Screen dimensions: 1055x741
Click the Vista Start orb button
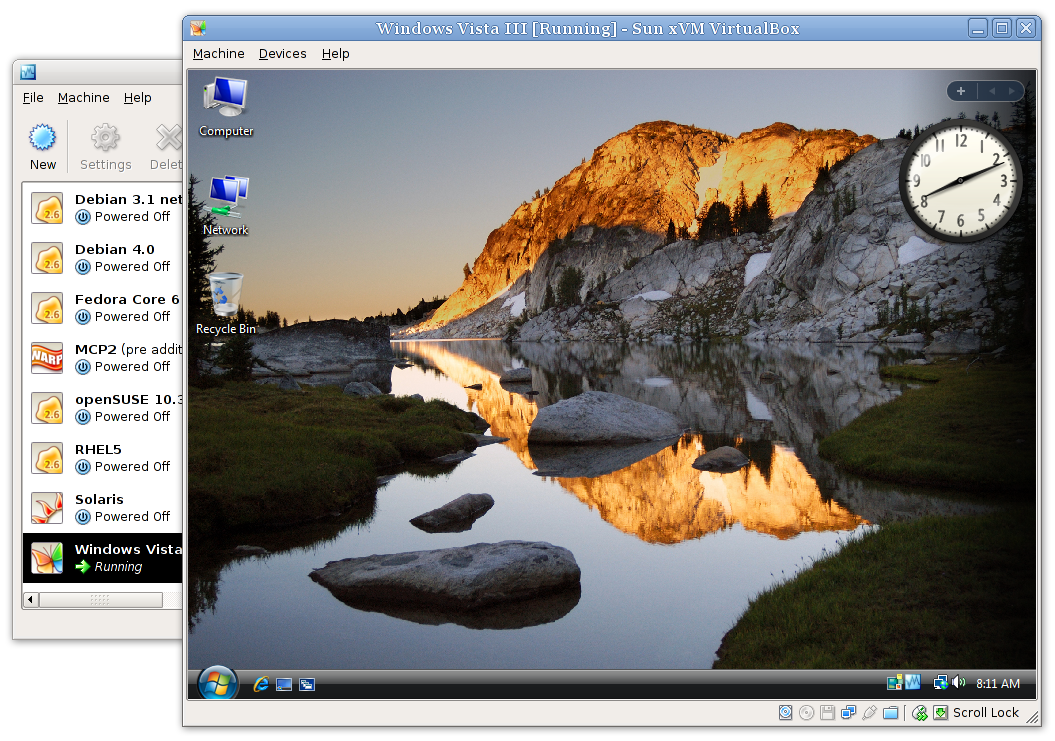tap(217, 683)
